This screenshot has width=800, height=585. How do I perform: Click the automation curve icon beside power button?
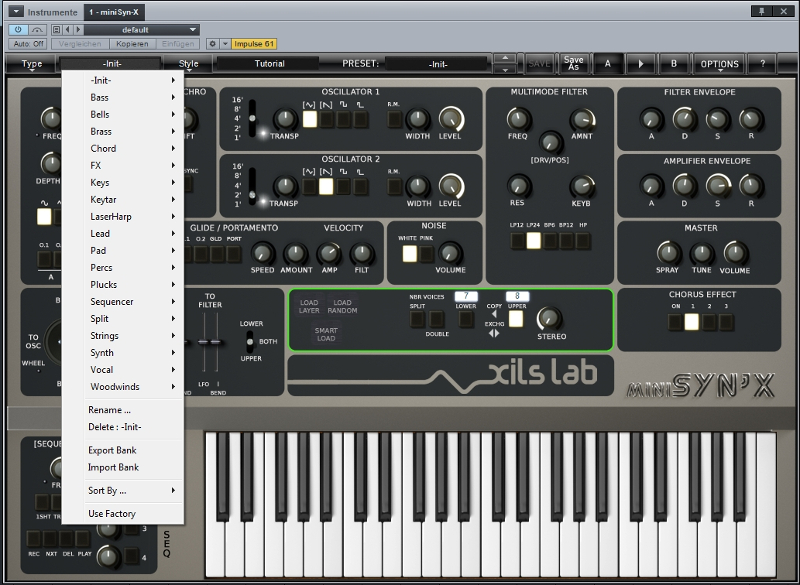(37, 30)
